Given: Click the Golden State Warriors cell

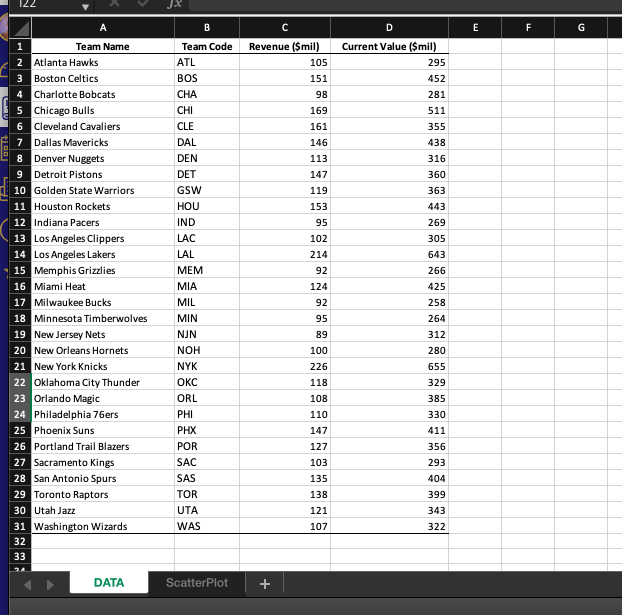Looking at the screenshot, I should tap(103, 190).
